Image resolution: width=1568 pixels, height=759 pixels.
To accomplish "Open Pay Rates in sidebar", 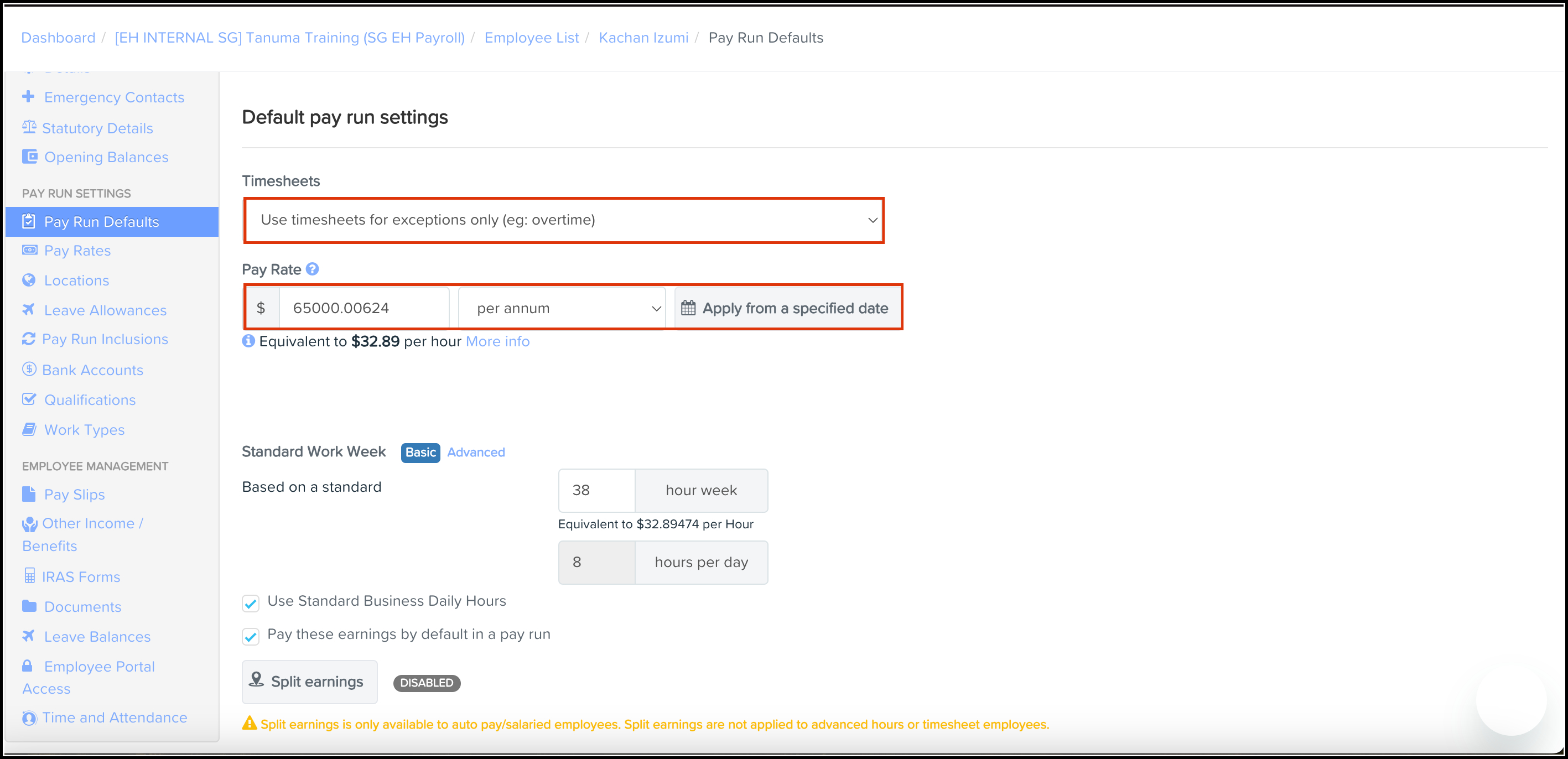I will (77, 251).
